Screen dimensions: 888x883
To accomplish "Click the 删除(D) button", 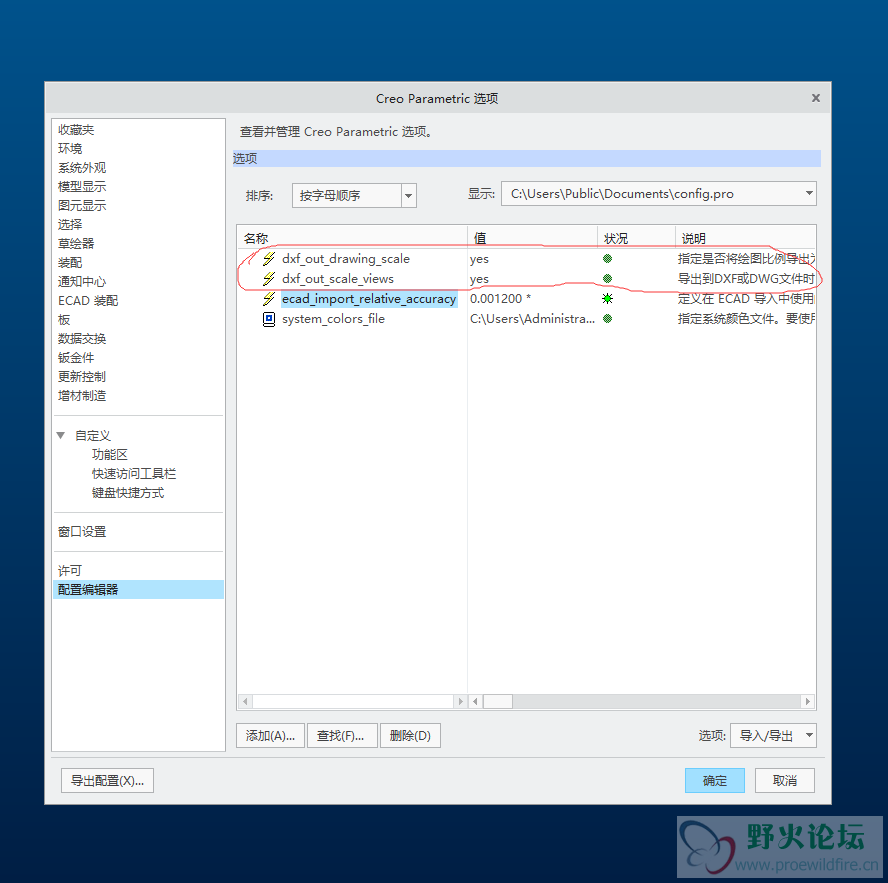I will click(410, 735).
